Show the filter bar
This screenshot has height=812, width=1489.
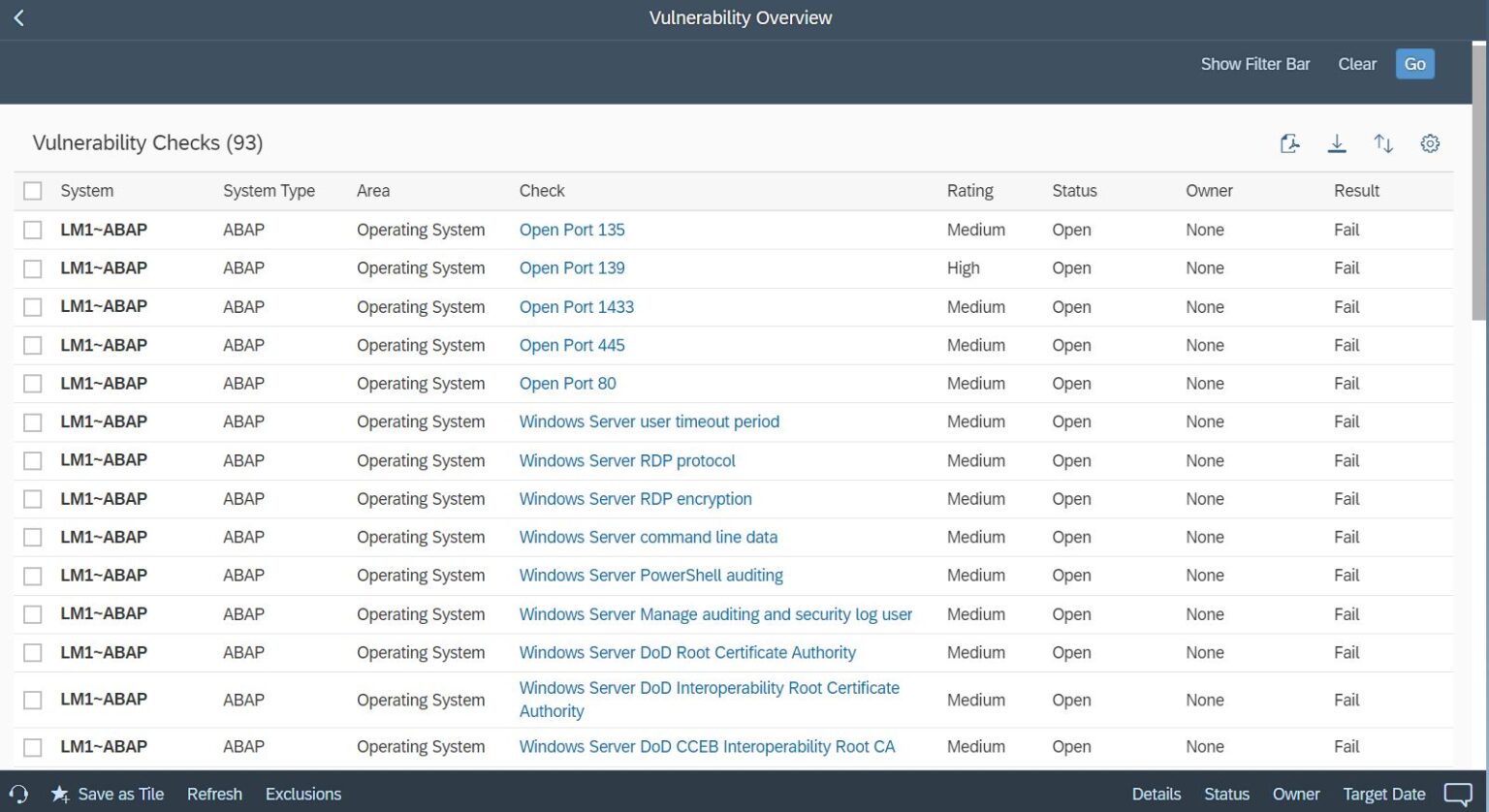(1254, 63)
